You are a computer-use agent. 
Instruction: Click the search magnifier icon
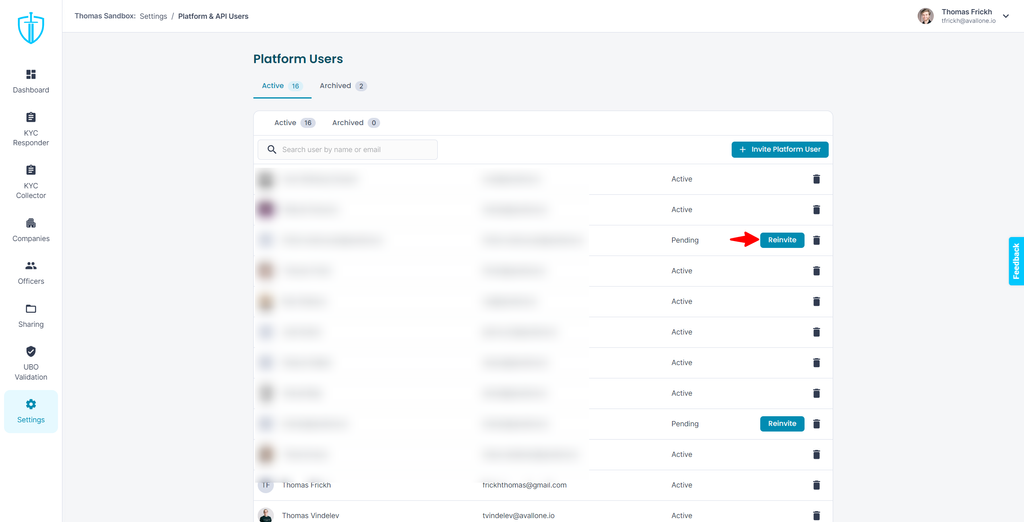pyautogui.click(x=272, y=150)
